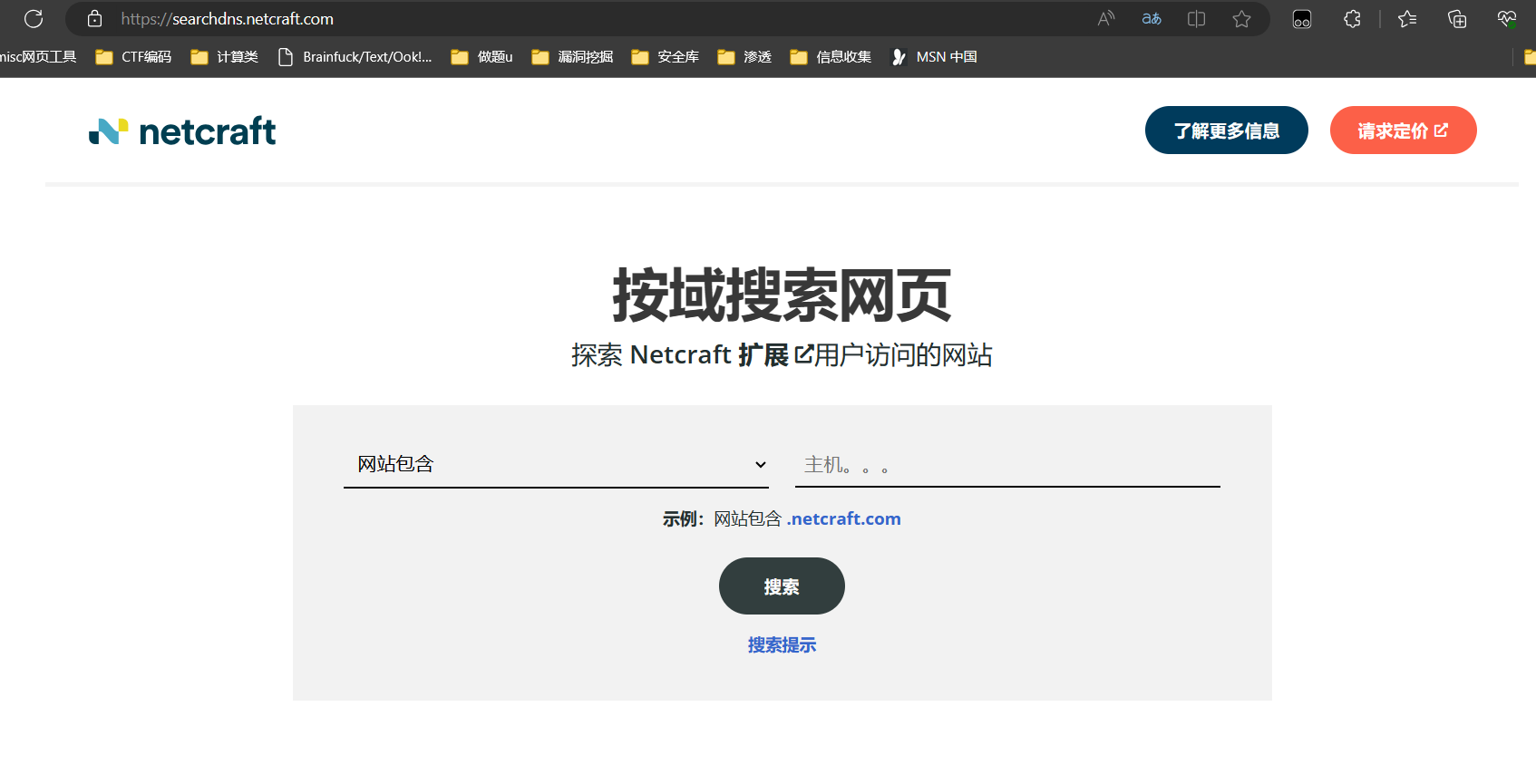This screenshot has height=784, width=1536.
Task: Open the 信息收集 bookmark folder
Action: 831,57
